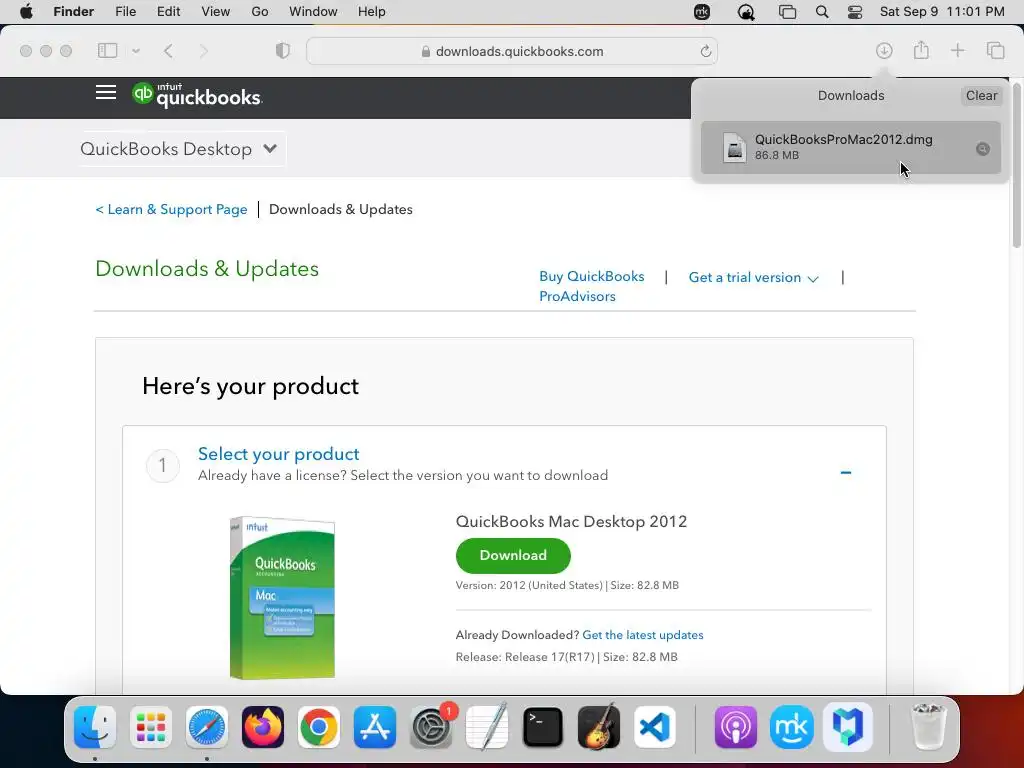The width and height of the screenshot is (1024, 768).
Task: Click the screen mirroring menu bar icon
Action: click(x=788, y=12)
